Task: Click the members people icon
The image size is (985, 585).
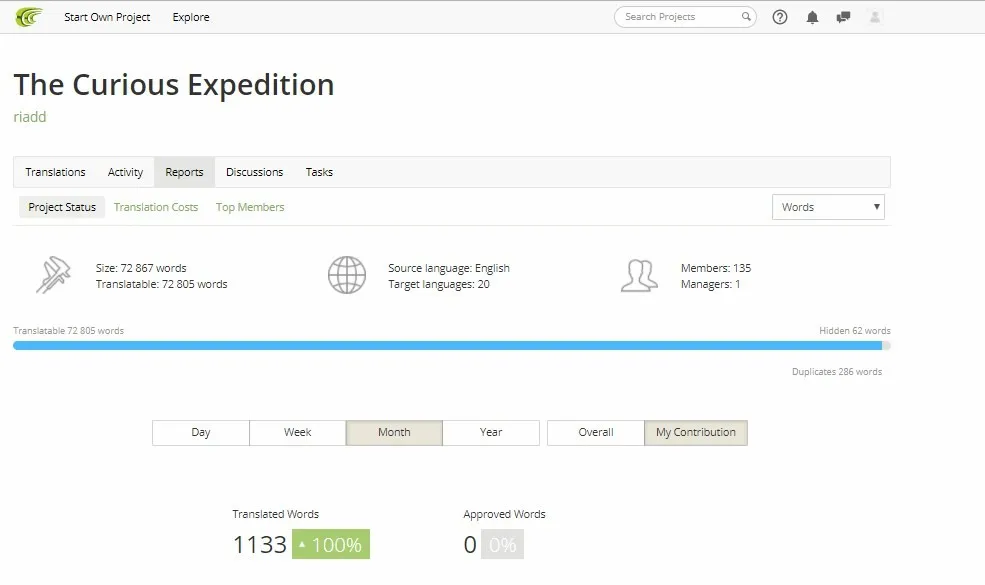Action: [639, 276]
